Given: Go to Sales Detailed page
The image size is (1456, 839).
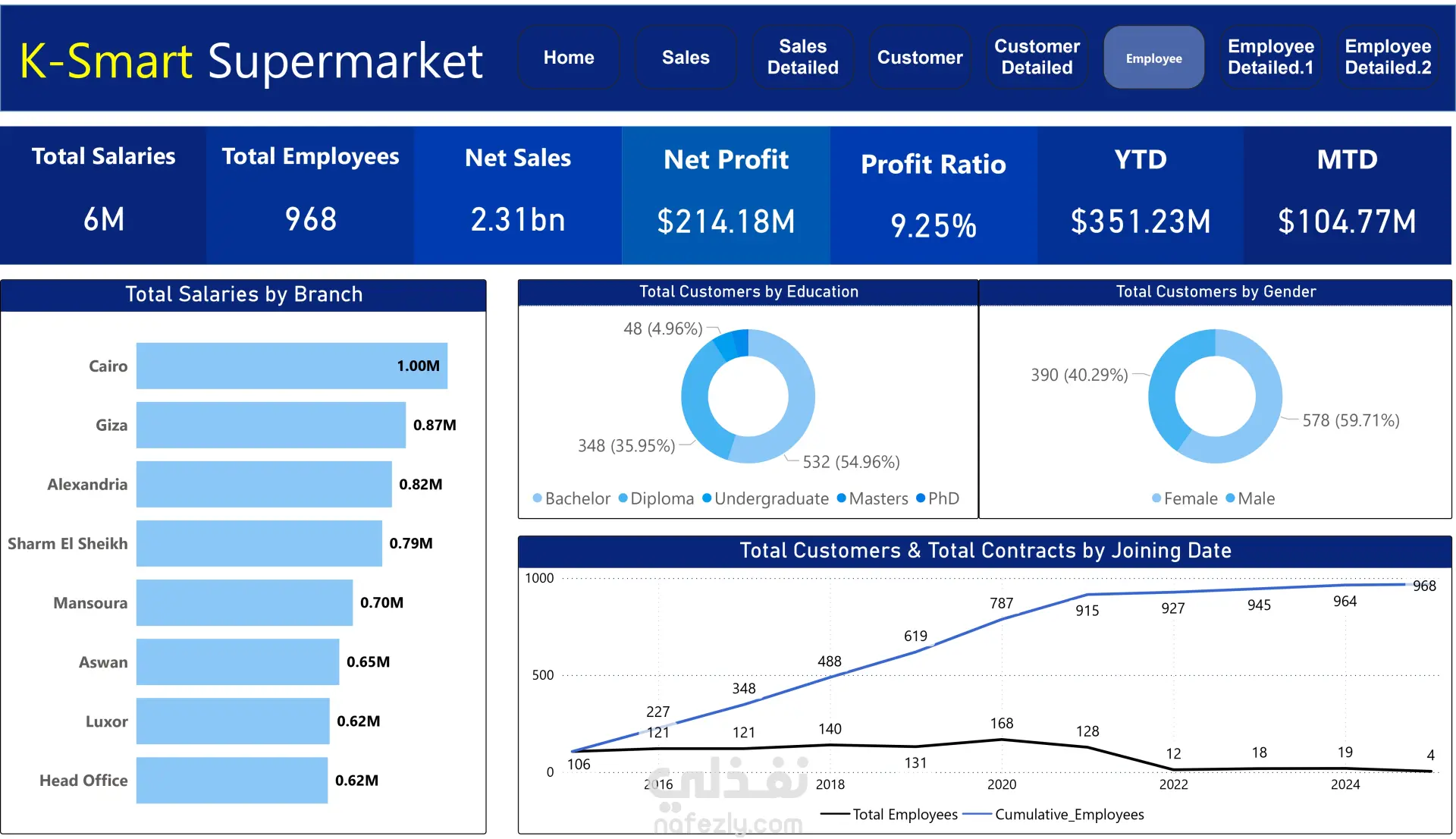Looking at the screenshot, I should [x=802, y=58].
